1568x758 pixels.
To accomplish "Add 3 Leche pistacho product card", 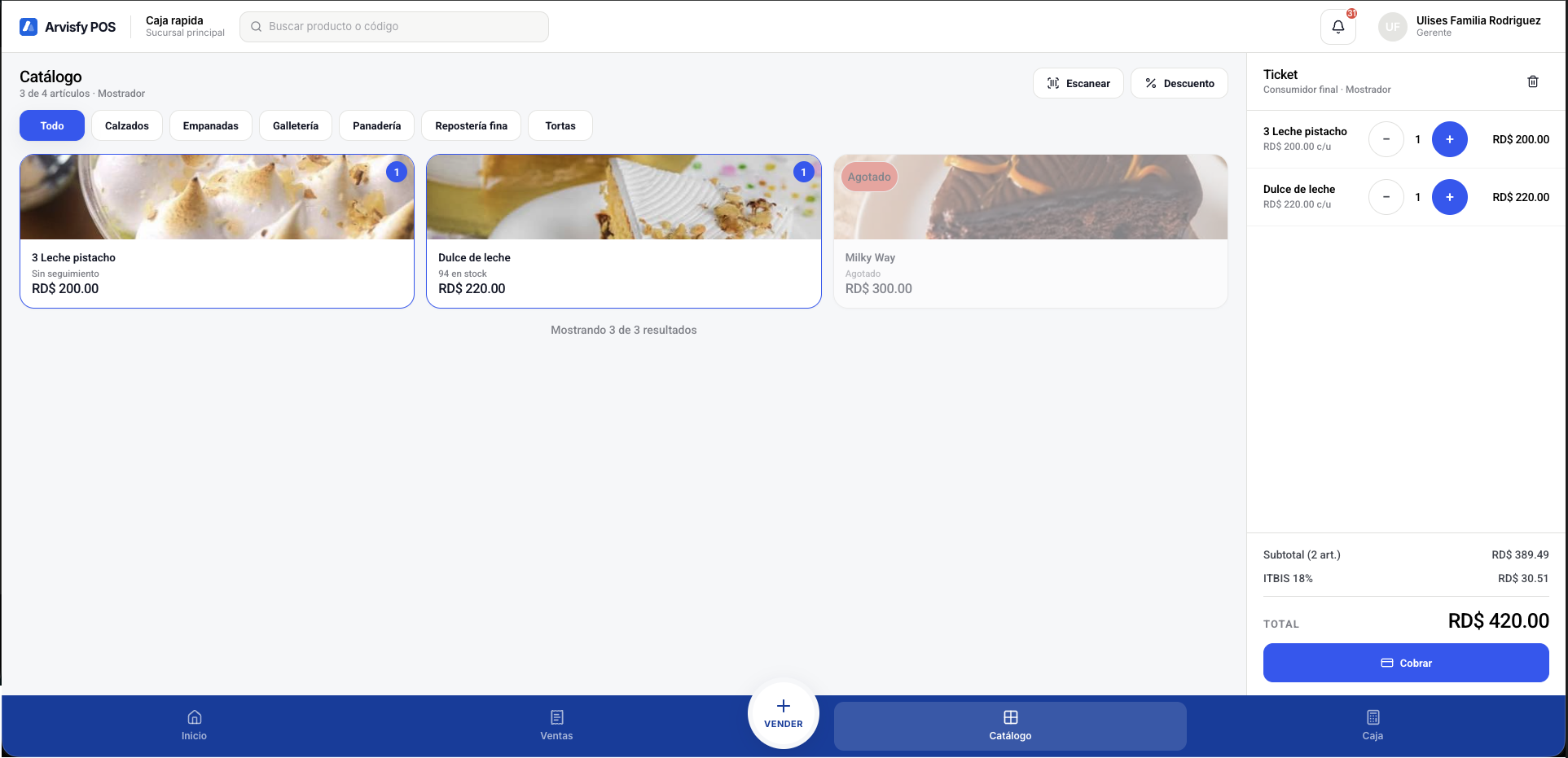I will (217, 231).
